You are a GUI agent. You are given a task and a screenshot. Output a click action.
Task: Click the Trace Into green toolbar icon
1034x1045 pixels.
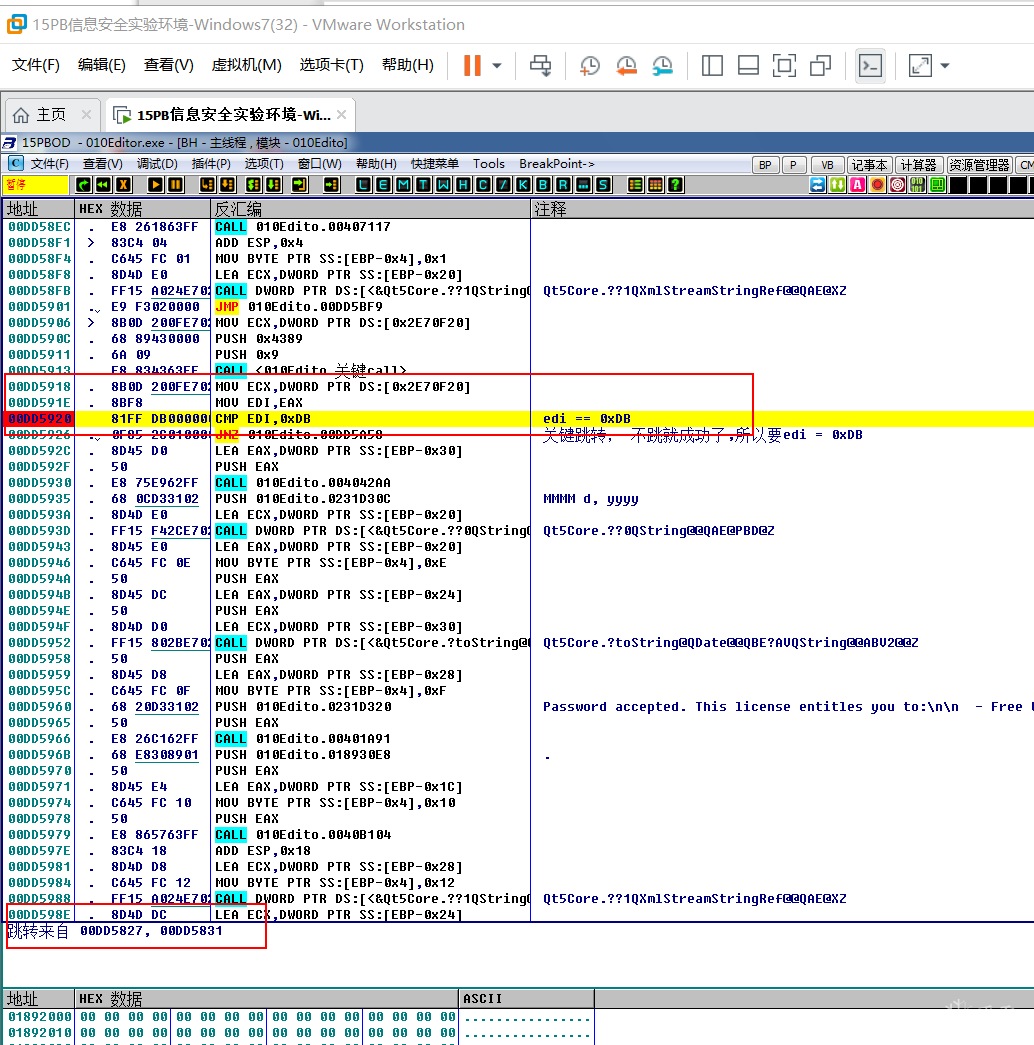coord(253,185)
